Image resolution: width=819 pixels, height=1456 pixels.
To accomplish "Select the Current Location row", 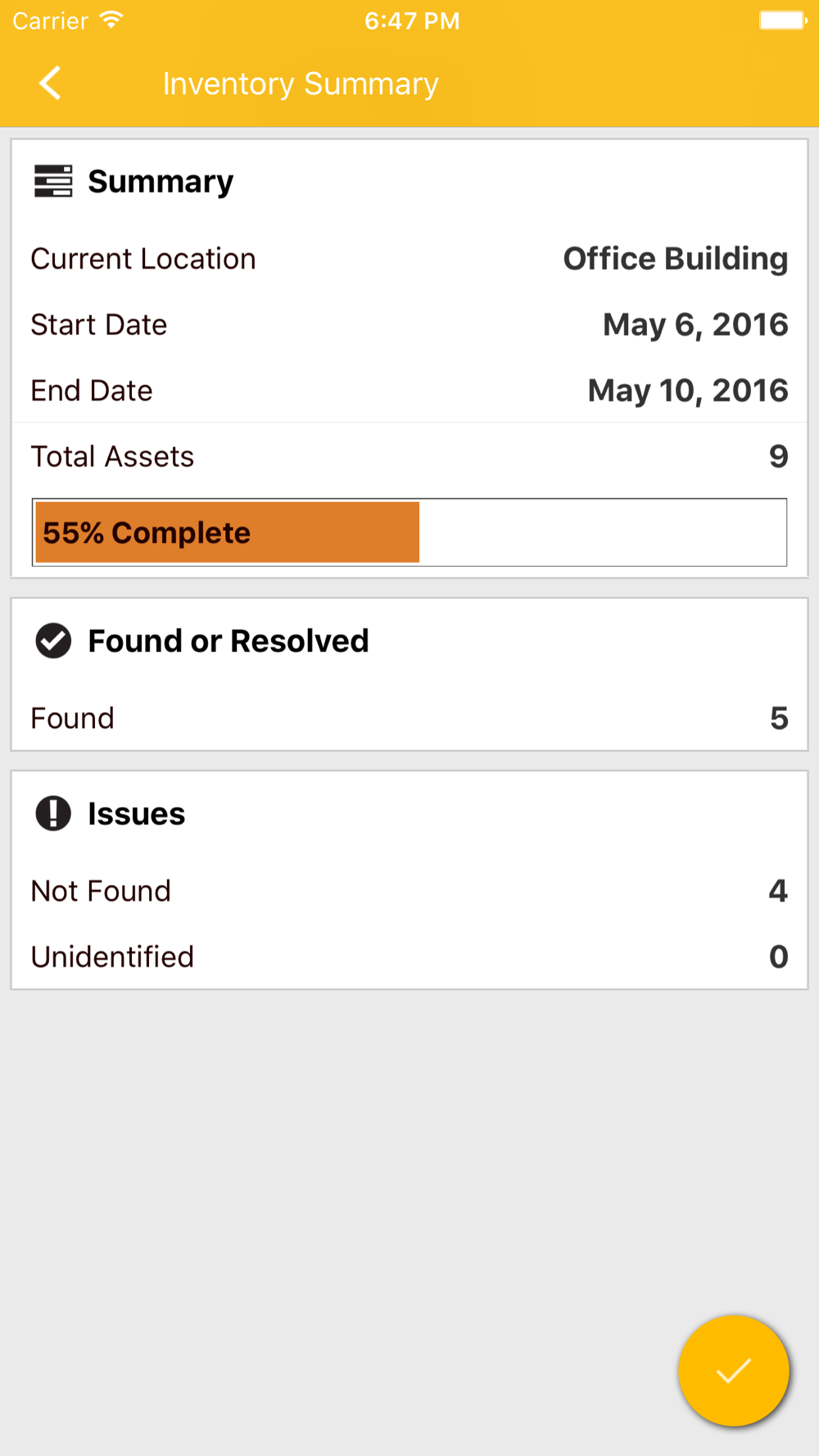I will 409,259.
